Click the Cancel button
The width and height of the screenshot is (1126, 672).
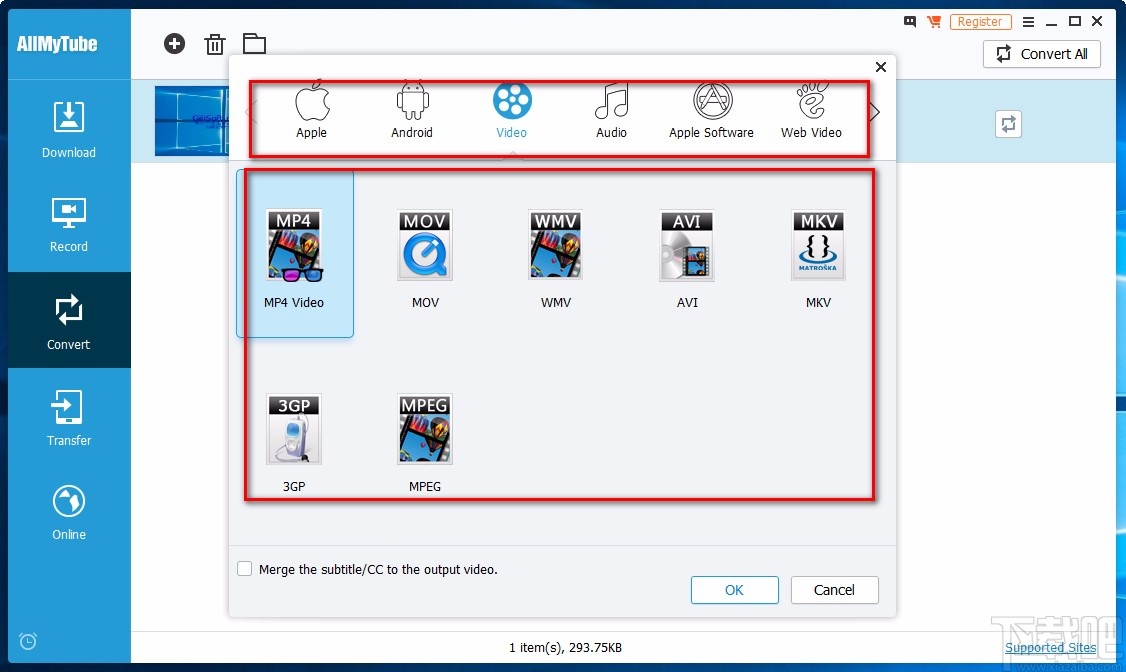coord(834,589)
